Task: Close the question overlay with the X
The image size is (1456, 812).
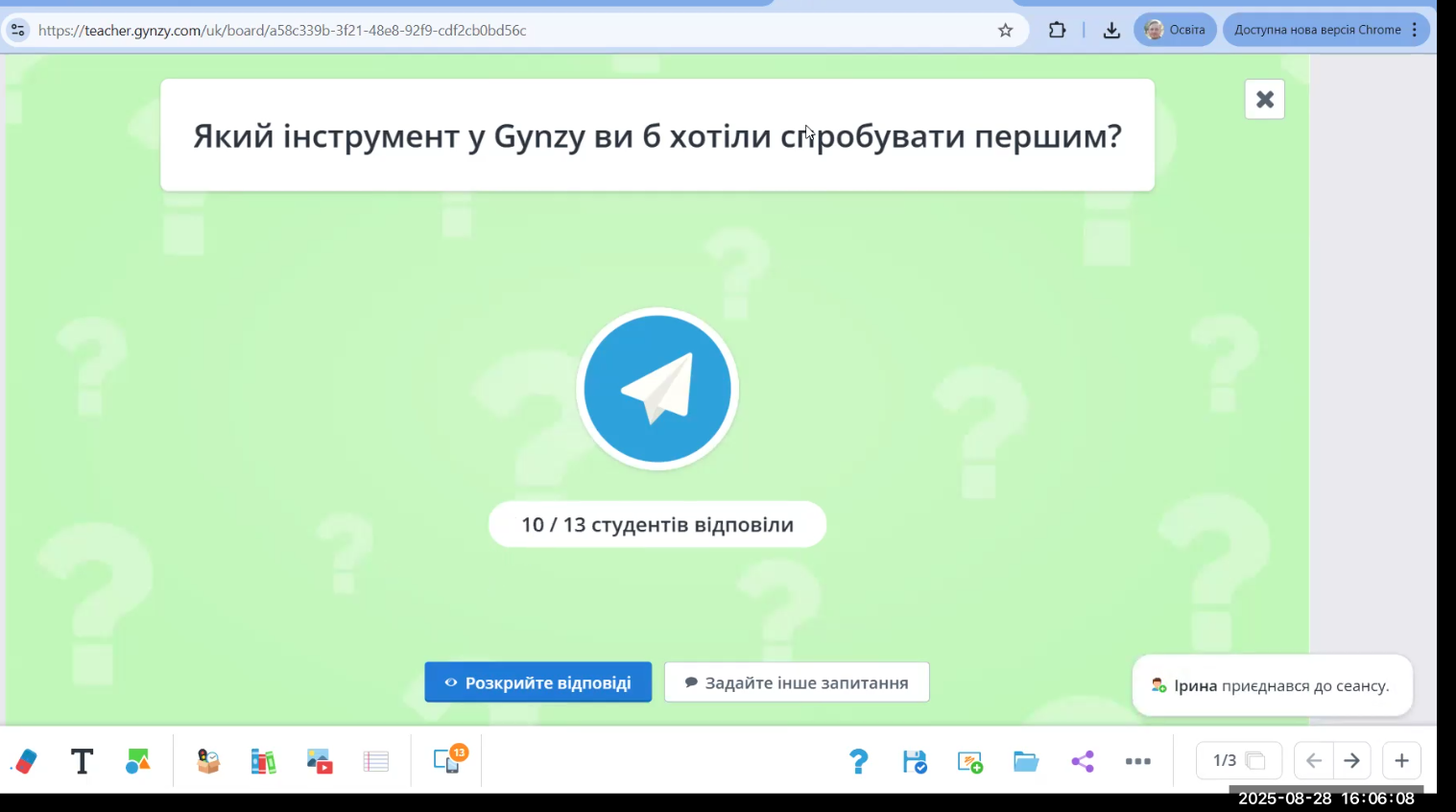Action: [1265, 99]
